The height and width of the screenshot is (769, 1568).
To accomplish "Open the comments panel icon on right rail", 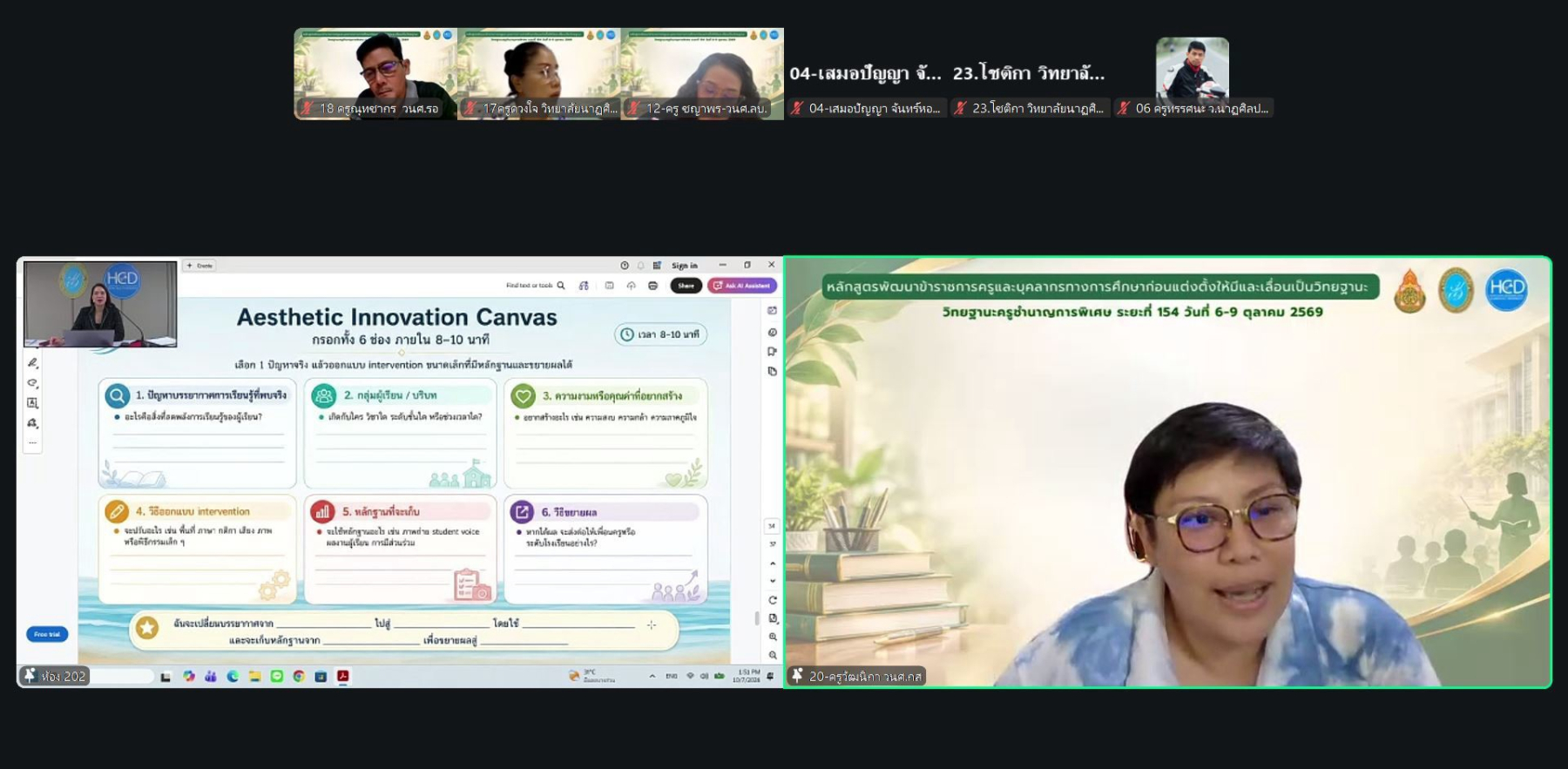I will click(x=772, y=332).
